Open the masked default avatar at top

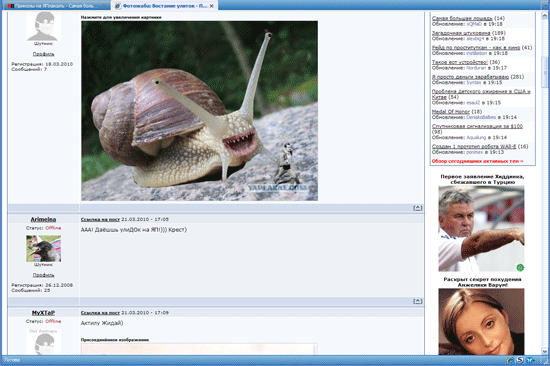(x=43, y=26)
